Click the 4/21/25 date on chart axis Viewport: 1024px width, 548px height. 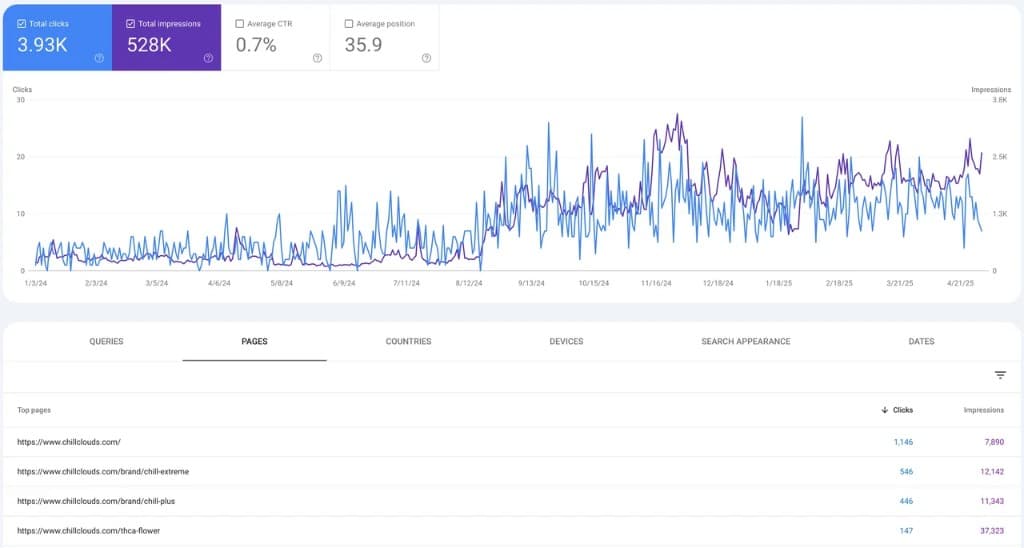coord(960,283)
